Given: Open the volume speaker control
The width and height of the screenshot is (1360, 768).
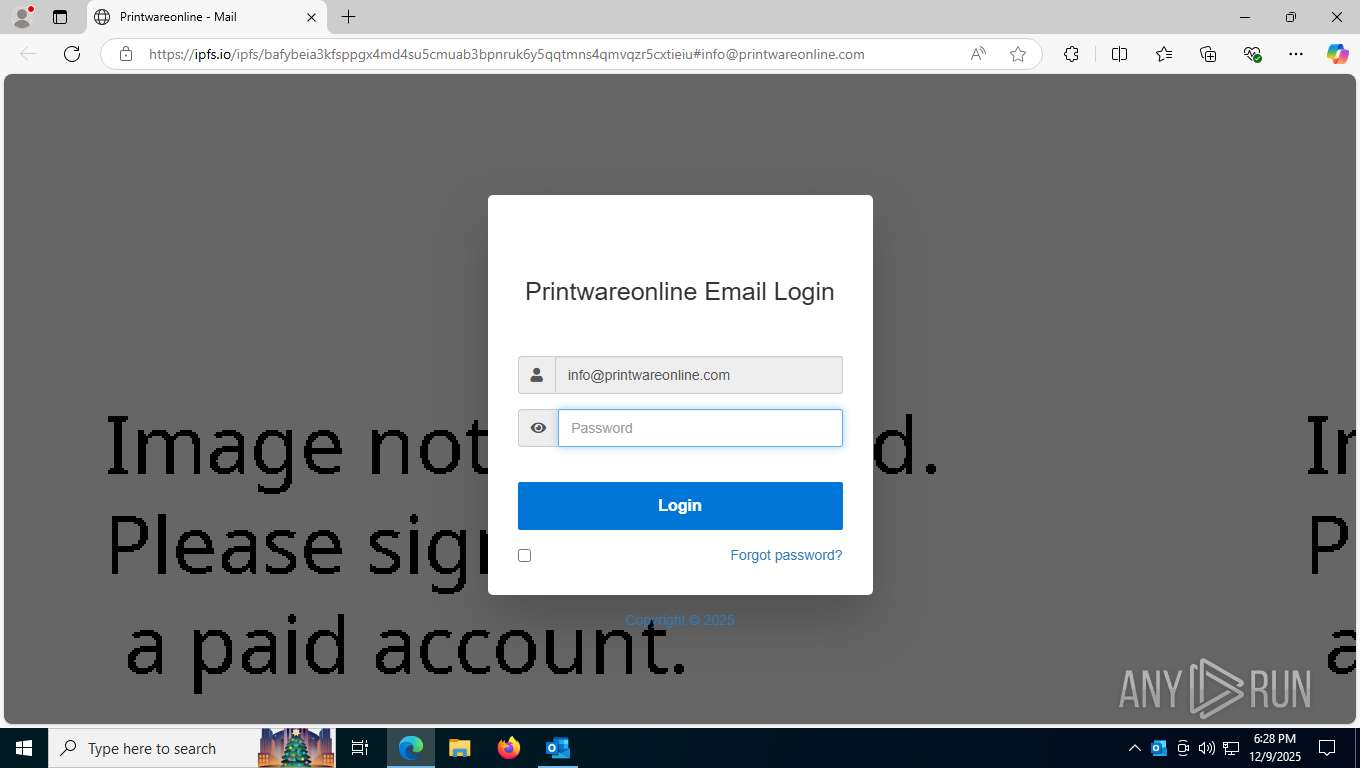Looking at the screenshot, I should coord(1206,748).
